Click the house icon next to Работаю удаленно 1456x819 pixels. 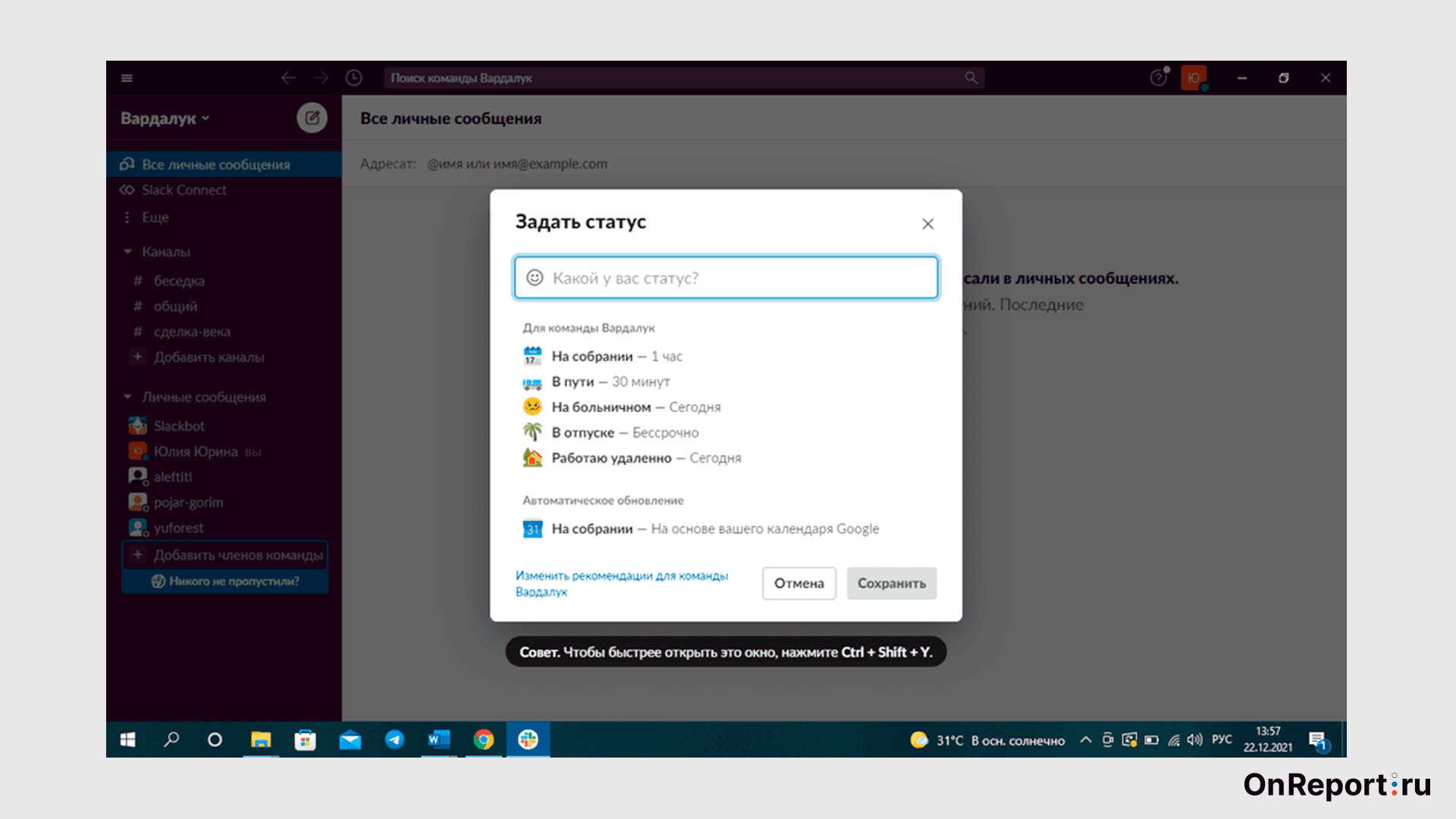point(533,457)
